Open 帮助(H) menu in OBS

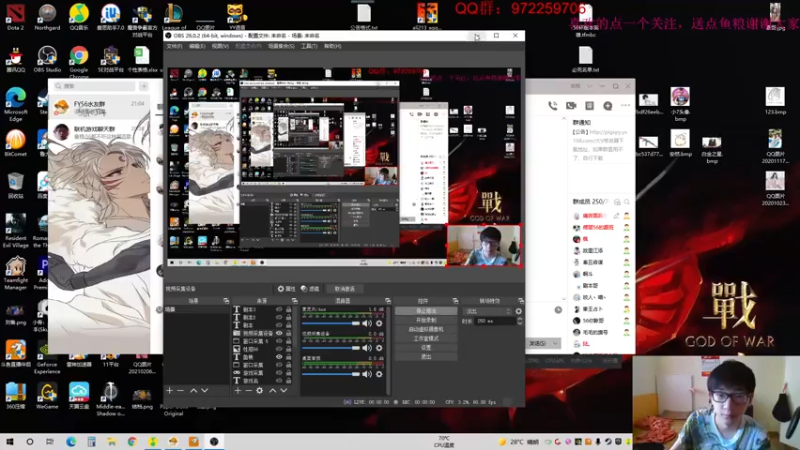click(x=332, y=46)
